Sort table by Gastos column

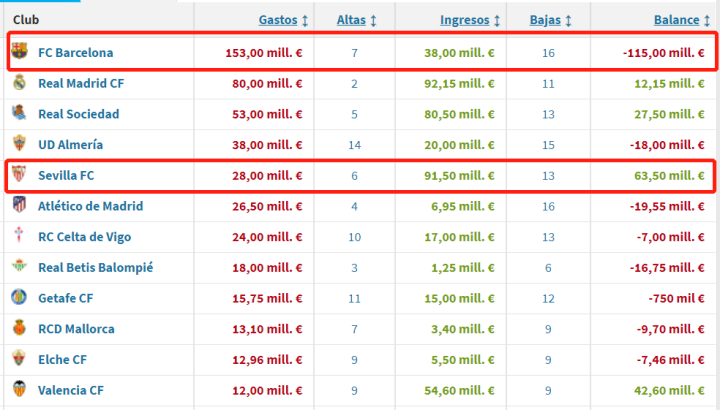278,20
